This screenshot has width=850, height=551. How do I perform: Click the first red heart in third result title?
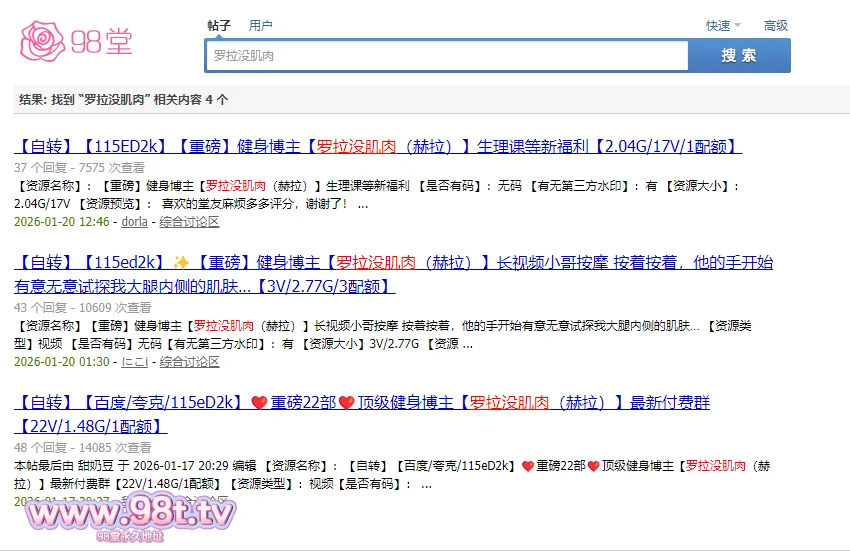(x=259, y=403)
